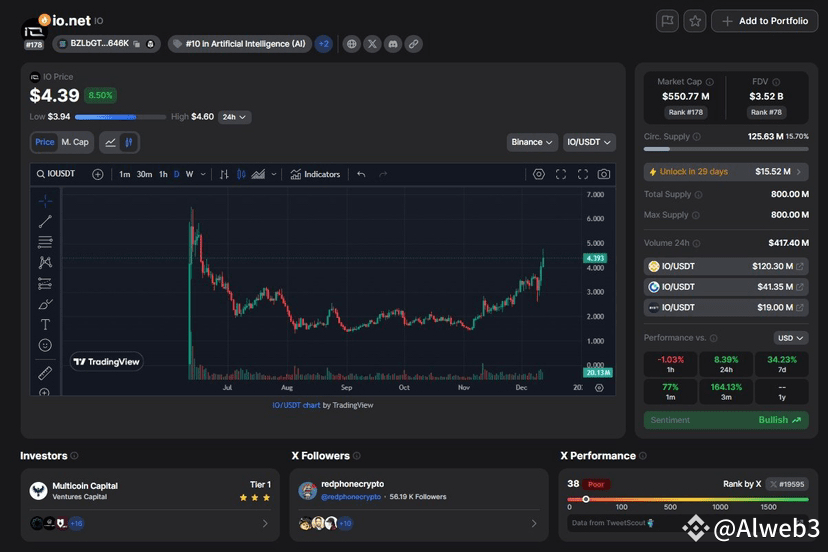
Task: Open the IO/USDT chart TradingView link
Action: 295,405
